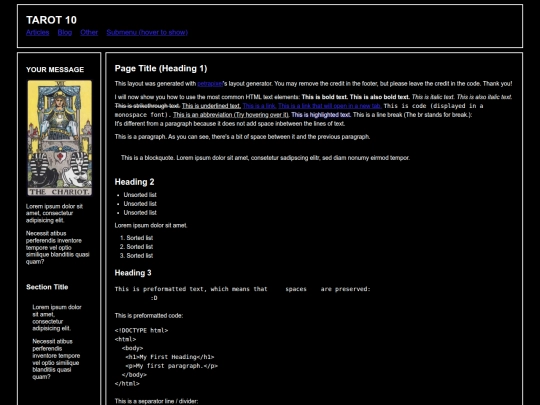Viewport: 540px width, 405px height.
Task: Click the '<h1>My First Heading</h1>' code line
Action: [x=170, y=357]
